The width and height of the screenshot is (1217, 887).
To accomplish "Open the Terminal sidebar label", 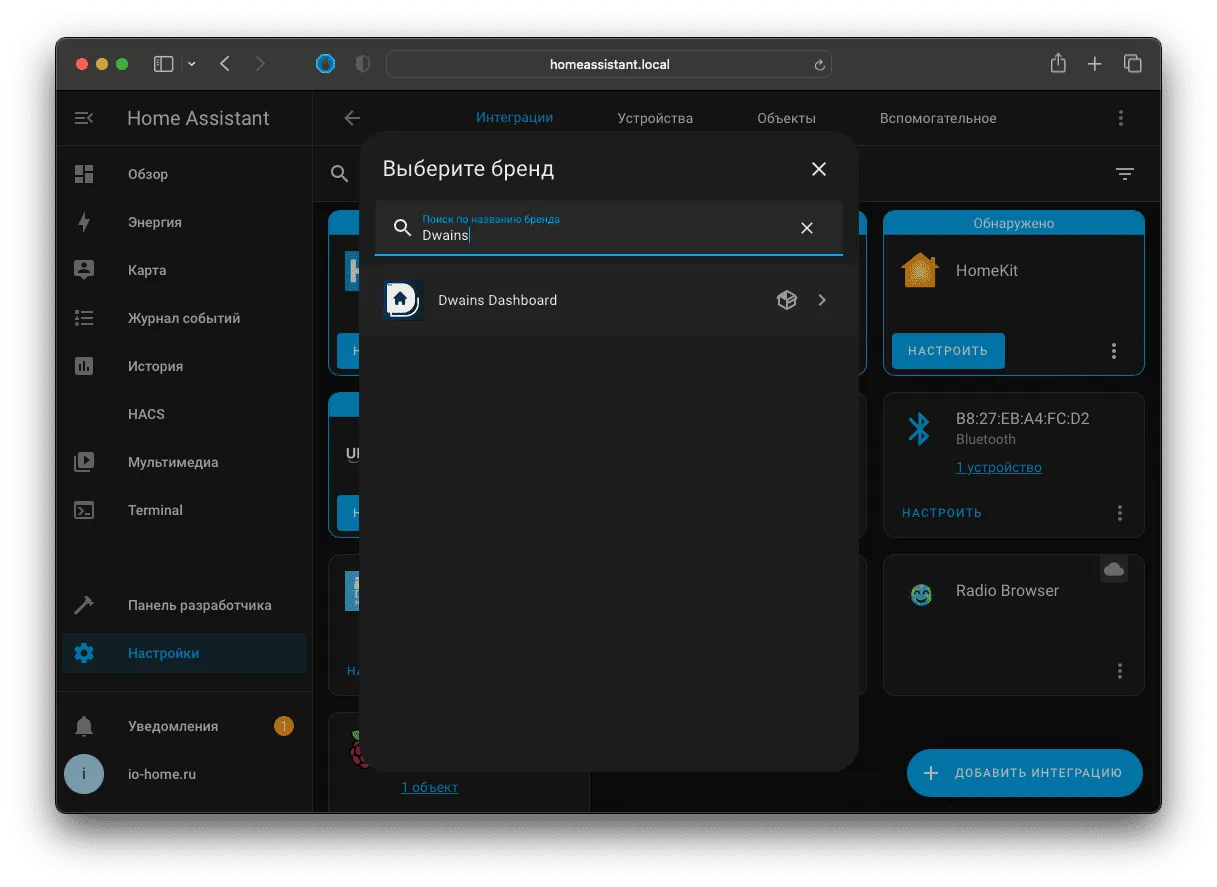I will [x=155, y=510].
